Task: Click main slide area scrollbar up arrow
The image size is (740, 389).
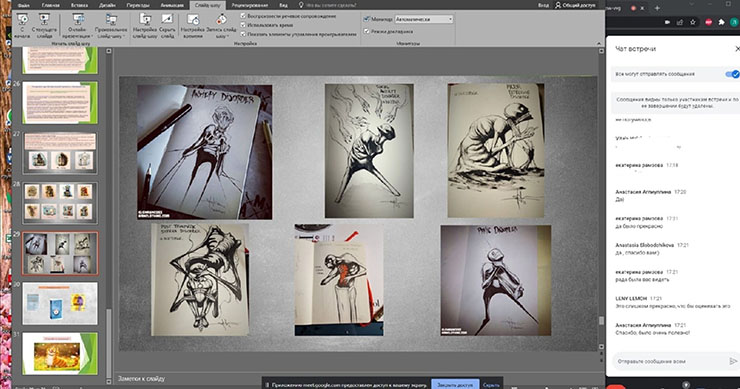Action: point(601,51)
